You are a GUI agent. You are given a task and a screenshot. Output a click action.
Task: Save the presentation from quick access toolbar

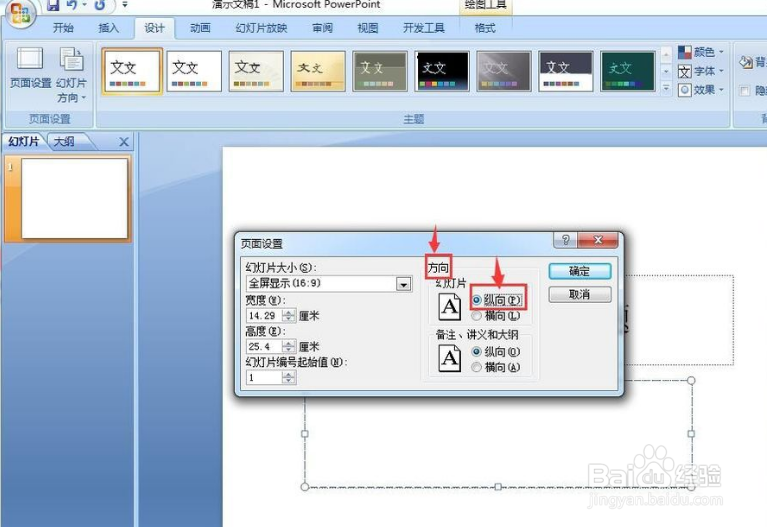(x=53, y=5)
